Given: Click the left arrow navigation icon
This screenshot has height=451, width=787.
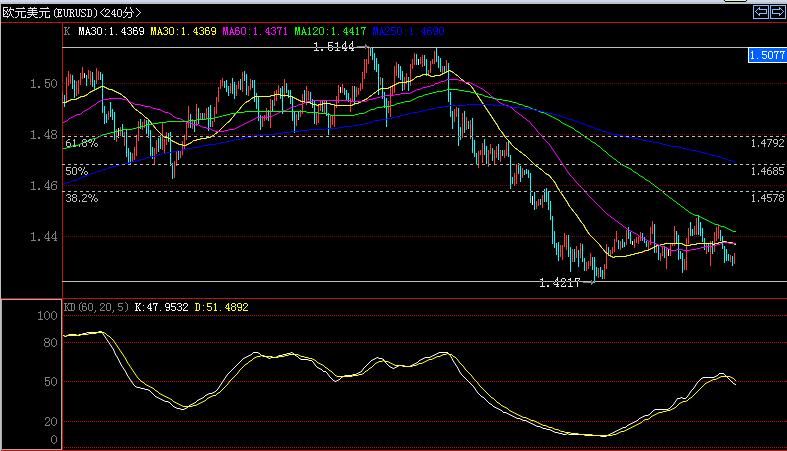Looking at the screenshot, I should pyautogui.click(x=761, y=12).
